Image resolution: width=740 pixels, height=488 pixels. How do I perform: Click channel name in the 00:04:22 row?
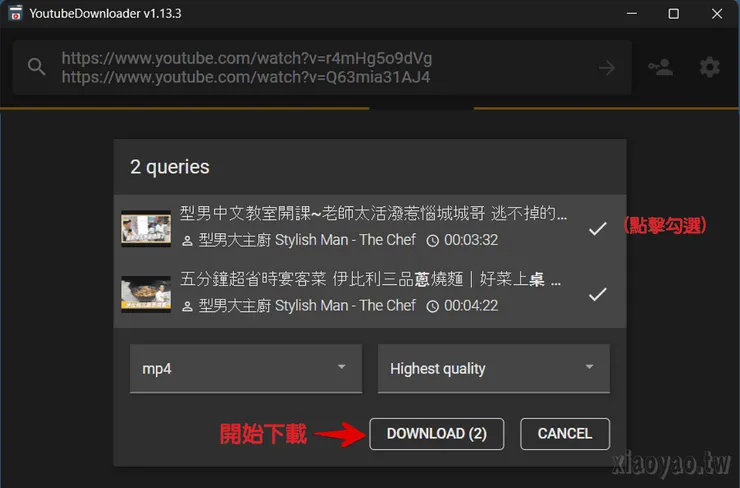tap(307, 305)
